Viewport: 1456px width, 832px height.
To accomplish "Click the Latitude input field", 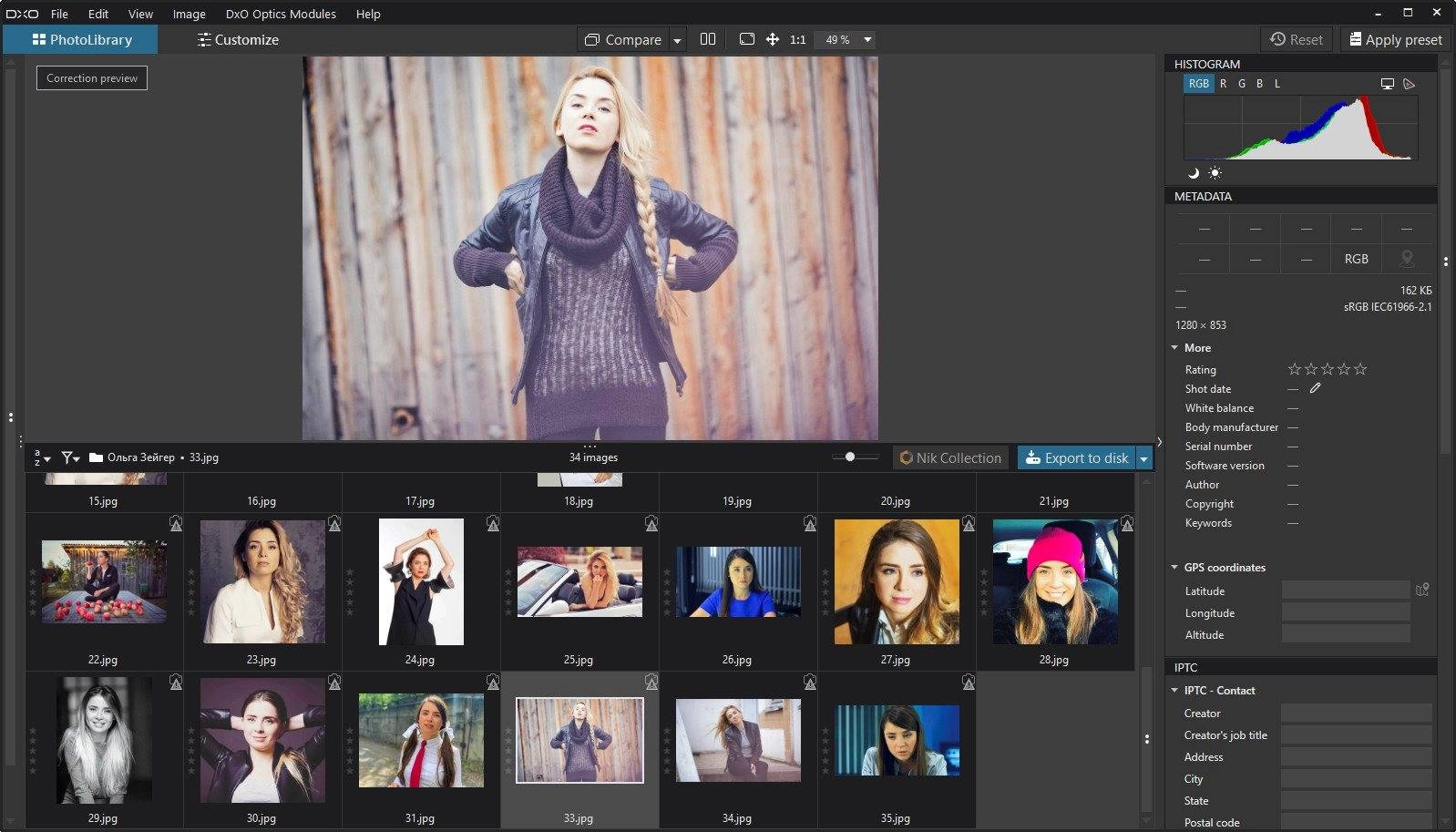I will (x=1346, y=591).
